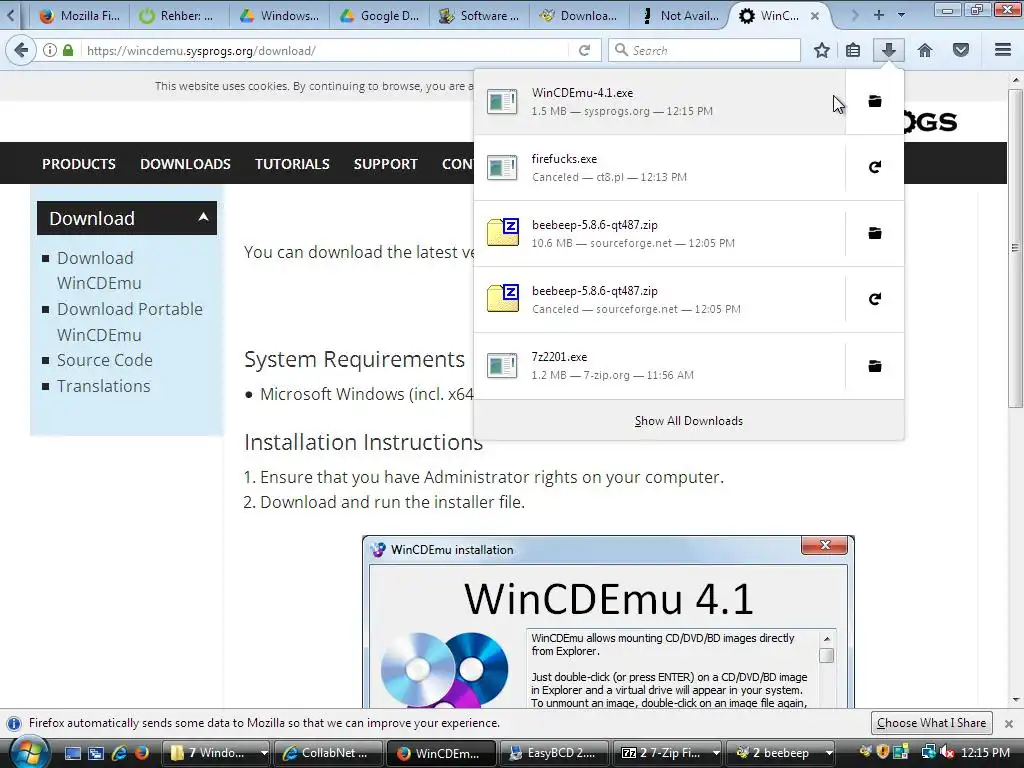
Task: Launch Firefox from quick launch
Action: [x=142, y=753]
